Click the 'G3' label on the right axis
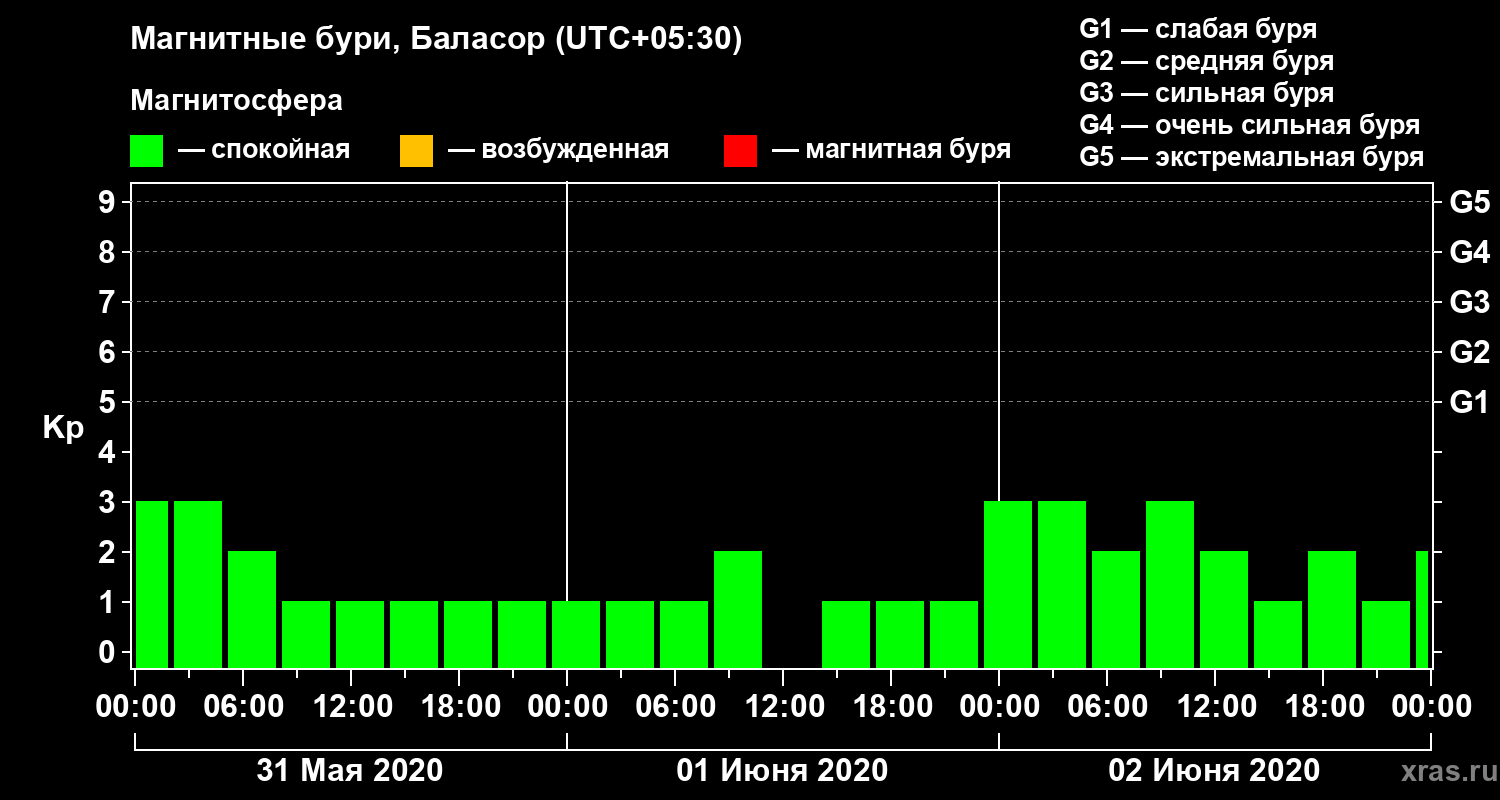 pos(1469,303)
